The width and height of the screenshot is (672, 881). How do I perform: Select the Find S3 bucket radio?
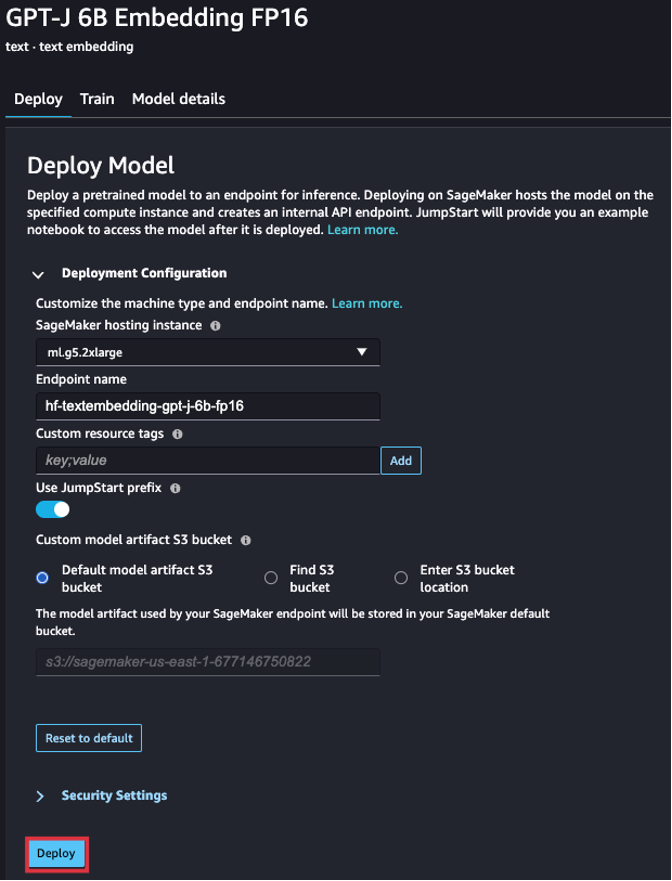tap(271, 578)
